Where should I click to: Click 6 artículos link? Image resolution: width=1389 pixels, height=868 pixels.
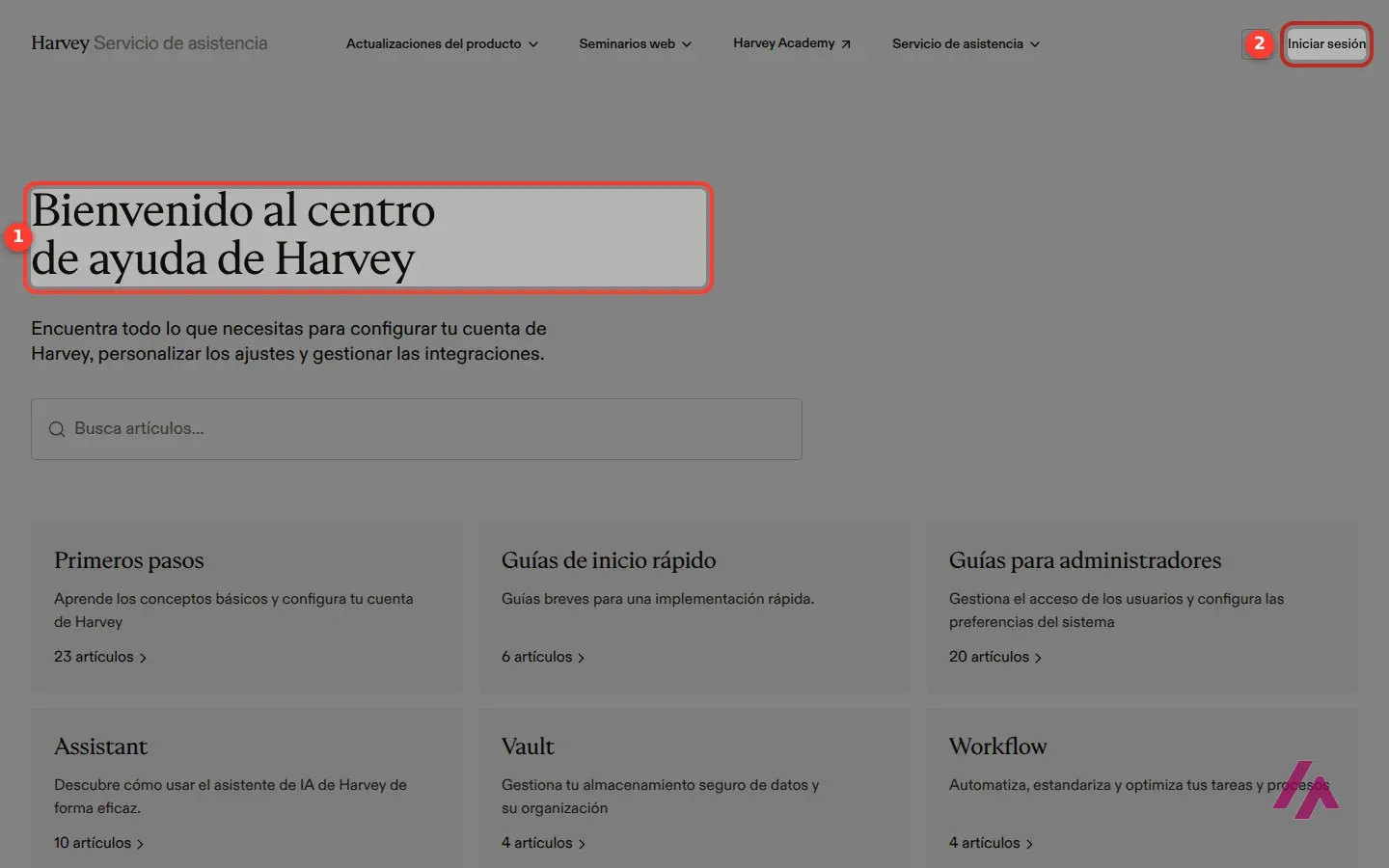pyautogui.click(x=543, y=657)
